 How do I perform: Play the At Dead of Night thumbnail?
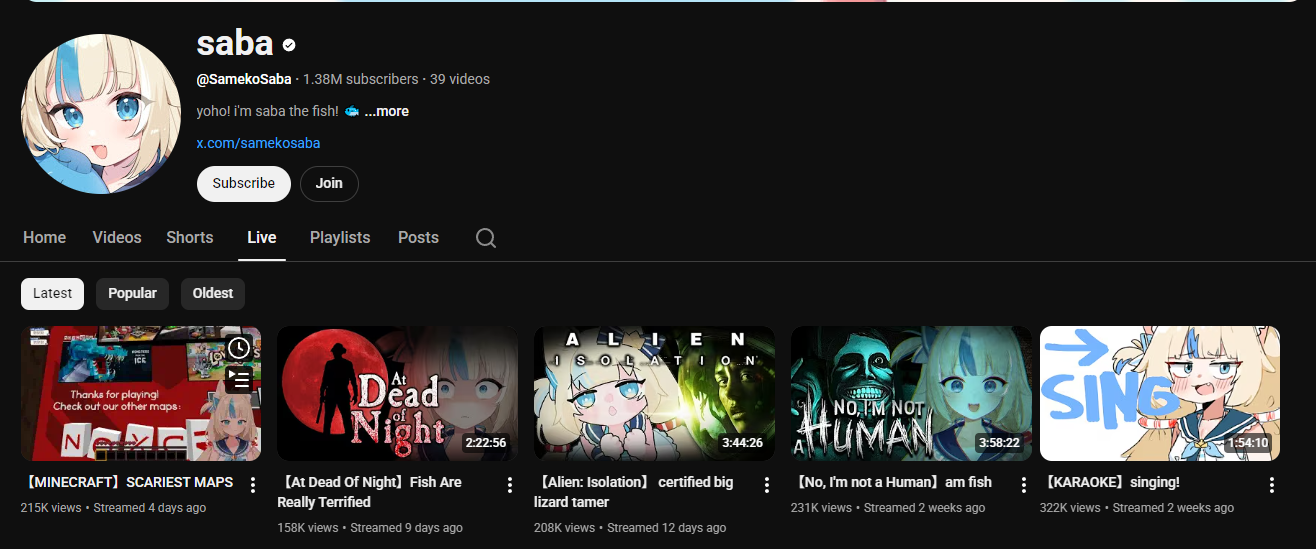click(397, 393)
